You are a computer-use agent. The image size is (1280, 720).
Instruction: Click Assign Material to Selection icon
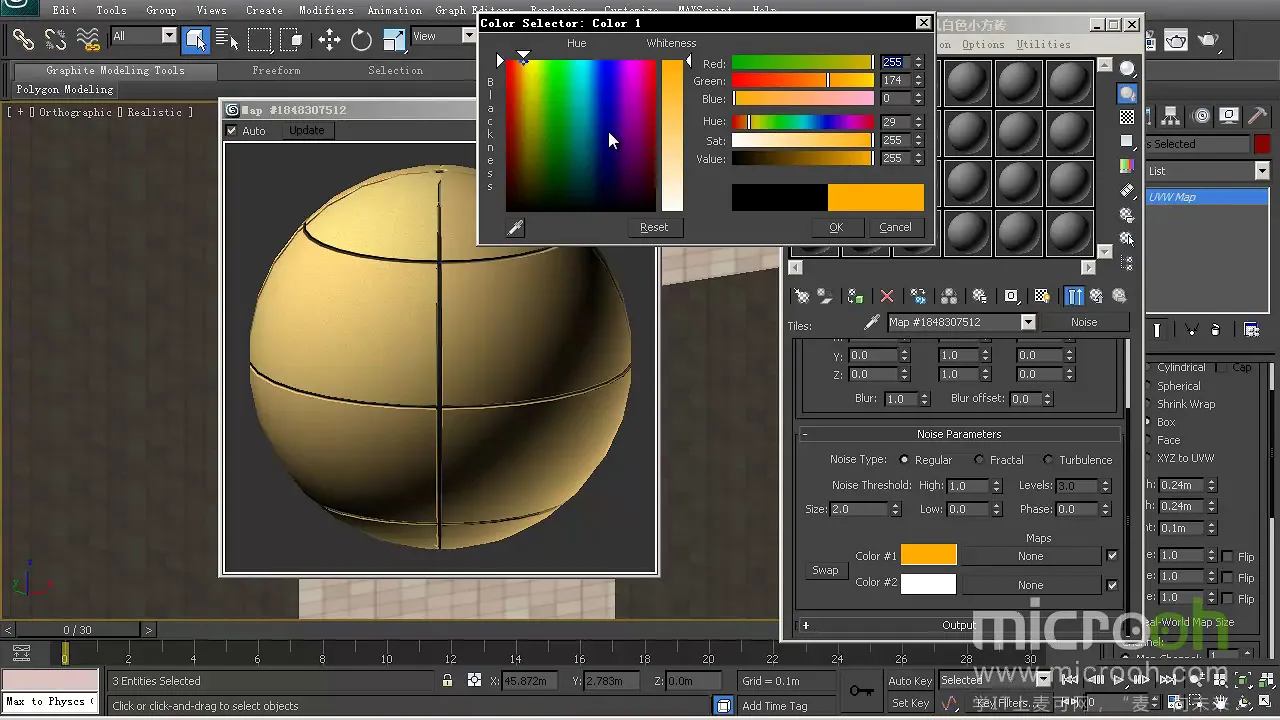point(855,296)
